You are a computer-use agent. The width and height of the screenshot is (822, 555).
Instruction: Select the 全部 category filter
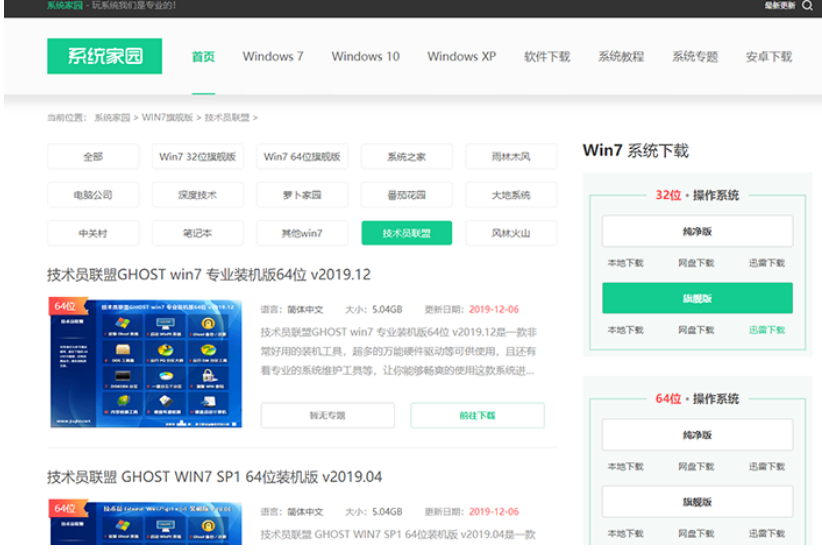click(93, 157)
